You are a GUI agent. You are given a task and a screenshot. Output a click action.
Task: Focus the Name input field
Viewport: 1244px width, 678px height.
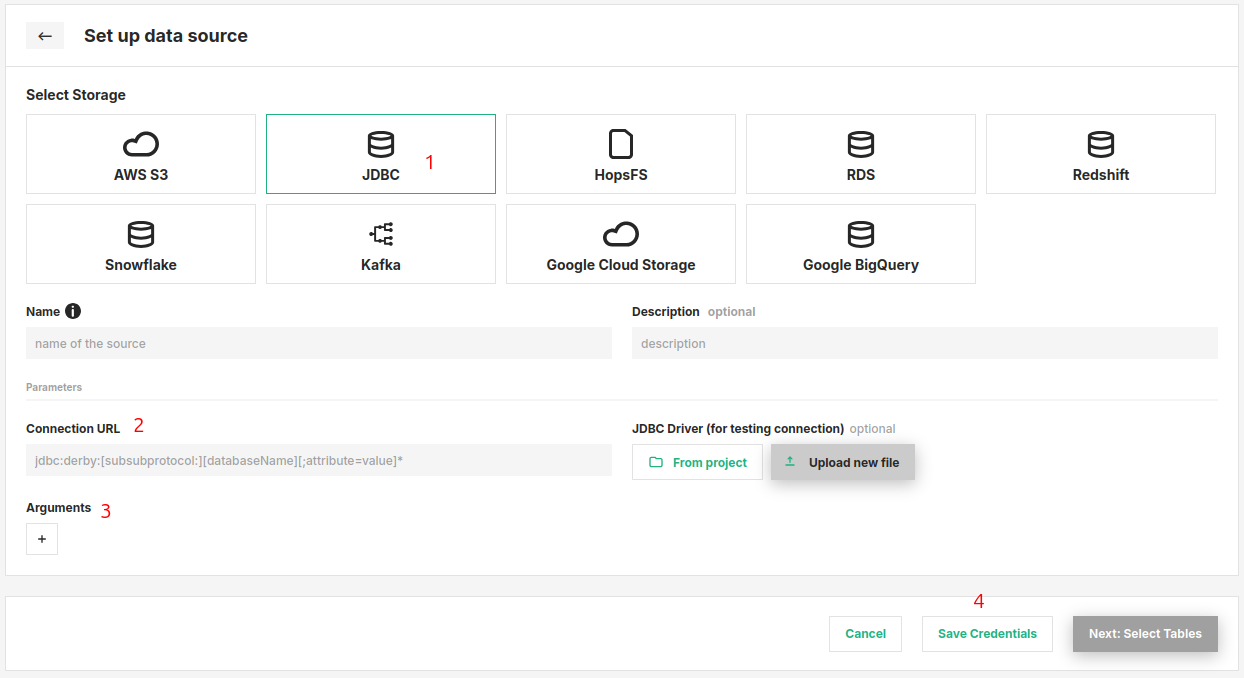(x=318, y=343)
